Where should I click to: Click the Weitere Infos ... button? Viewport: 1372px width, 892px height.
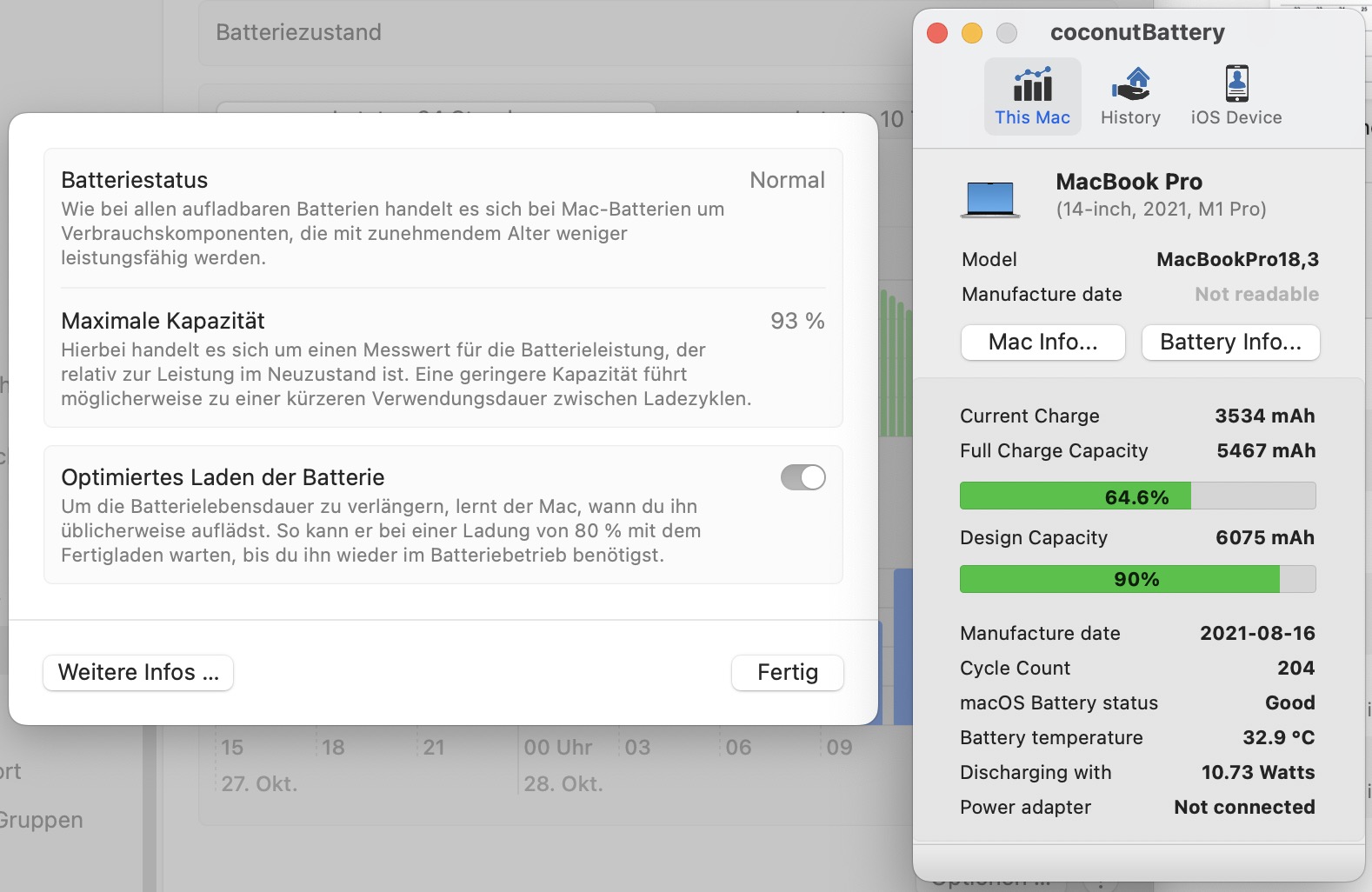(x=138, y=672)
